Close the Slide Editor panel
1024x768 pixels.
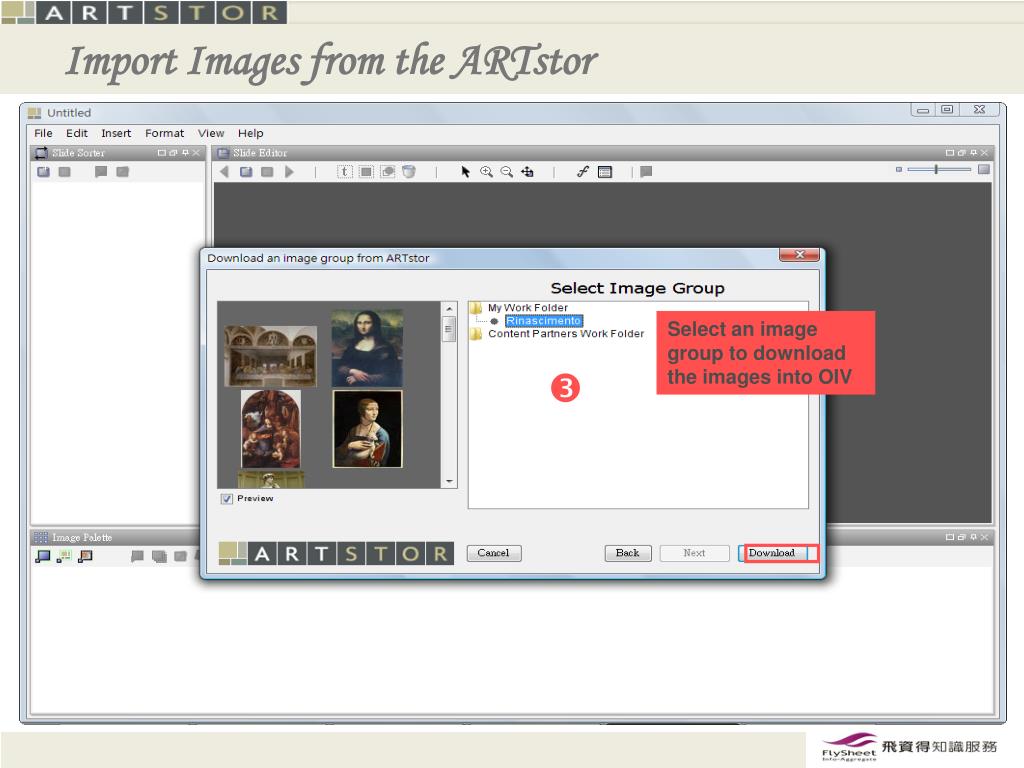click(985, 153)
